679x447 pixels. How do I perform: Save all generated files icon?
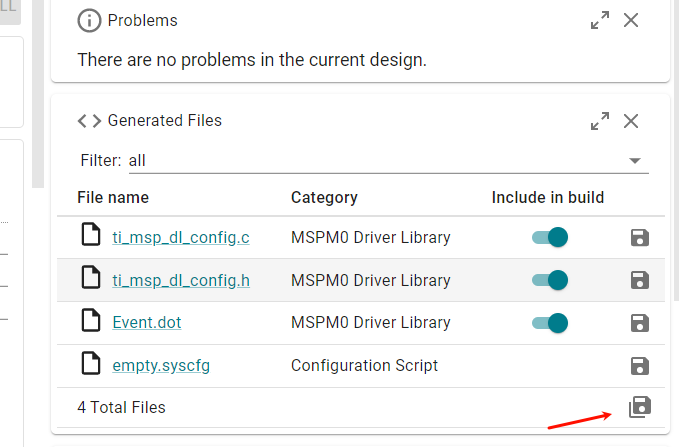click(x=640, y=407)
